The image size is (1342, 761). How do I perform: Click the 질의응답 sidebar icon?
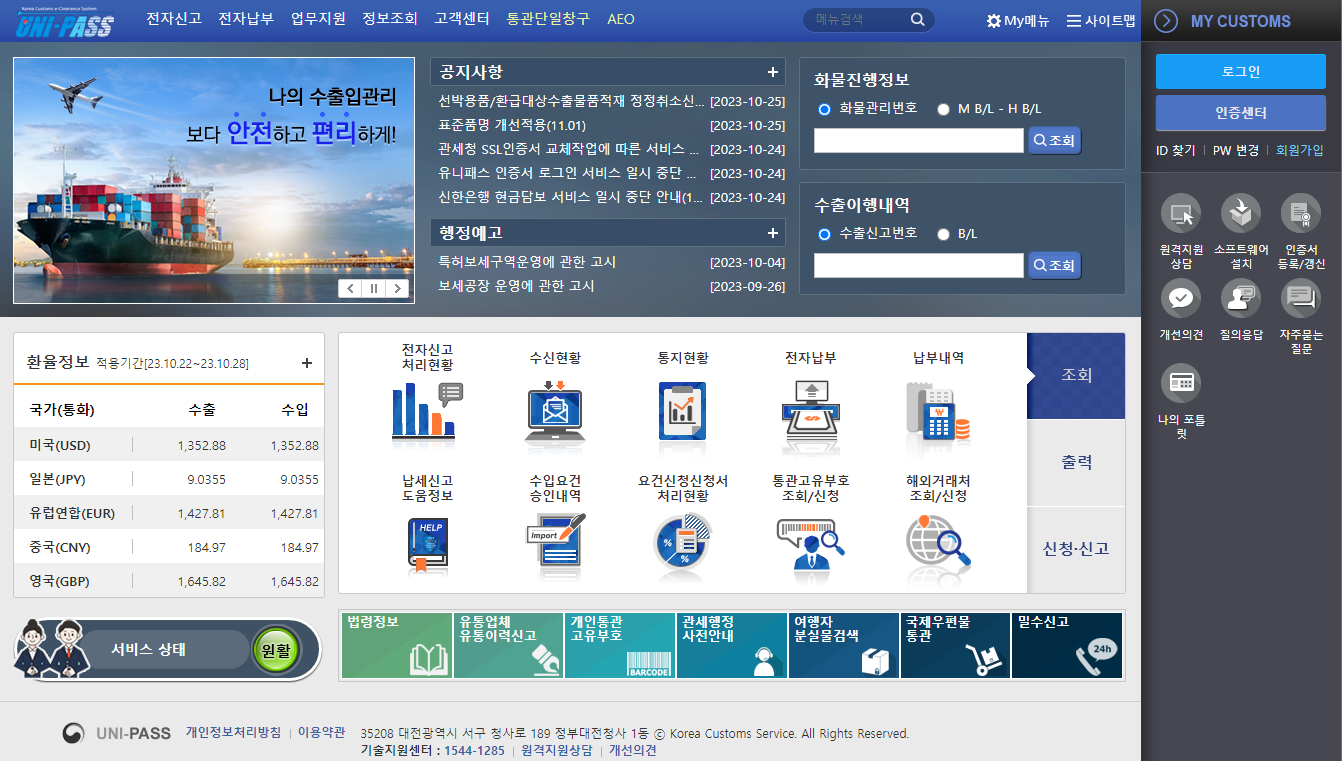(x=1241, y=298)
